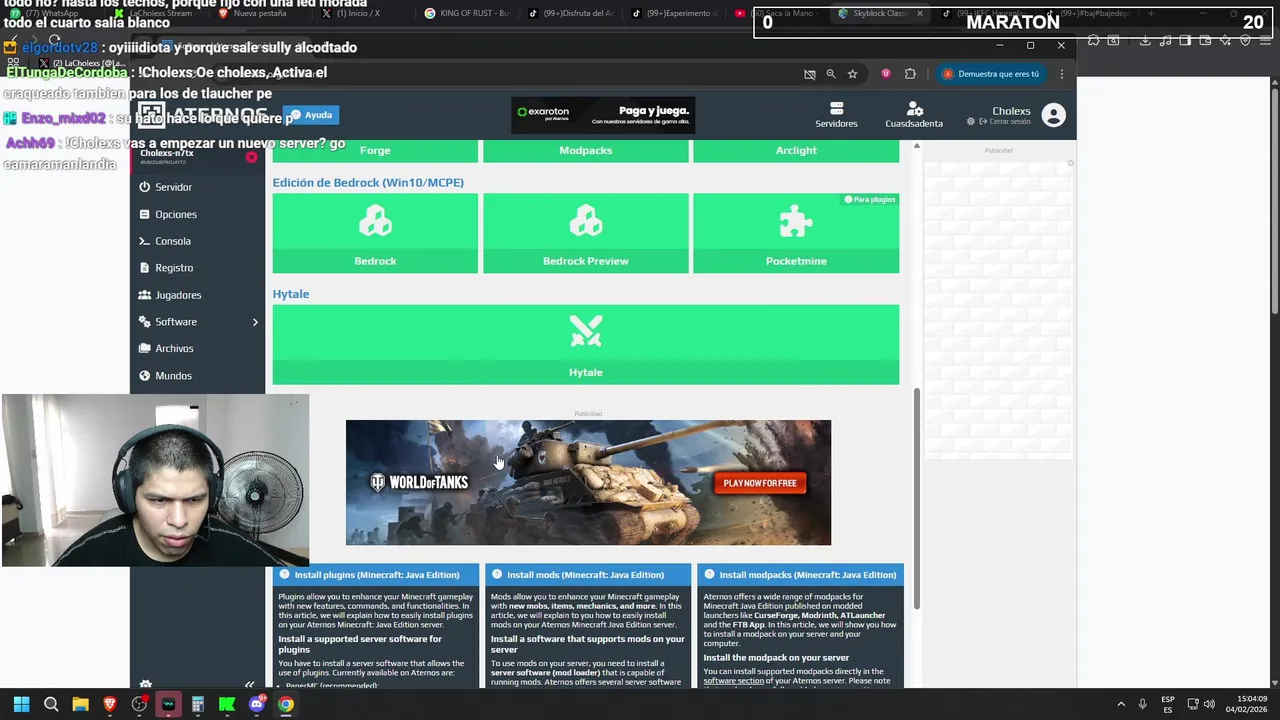Open account settings icon in header
The width and height of the screenshot is (1280, 720).
point(914,114)
